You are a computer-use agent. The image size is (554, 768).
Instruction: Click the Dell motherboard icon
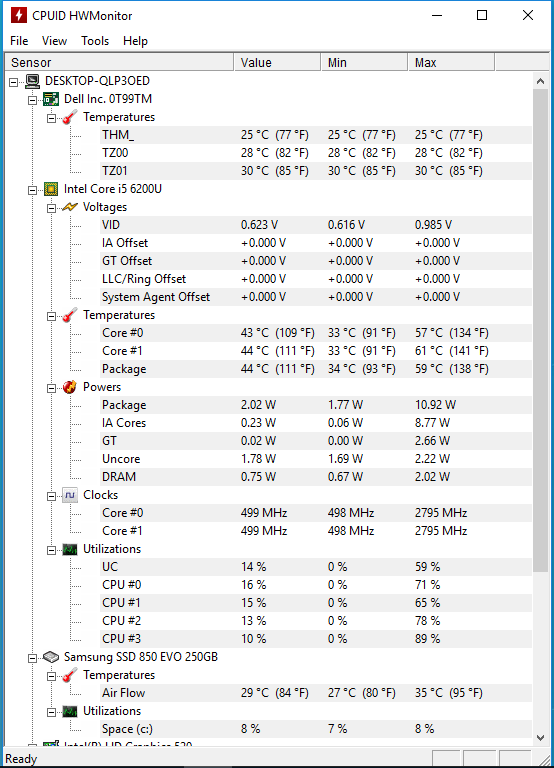51,99
